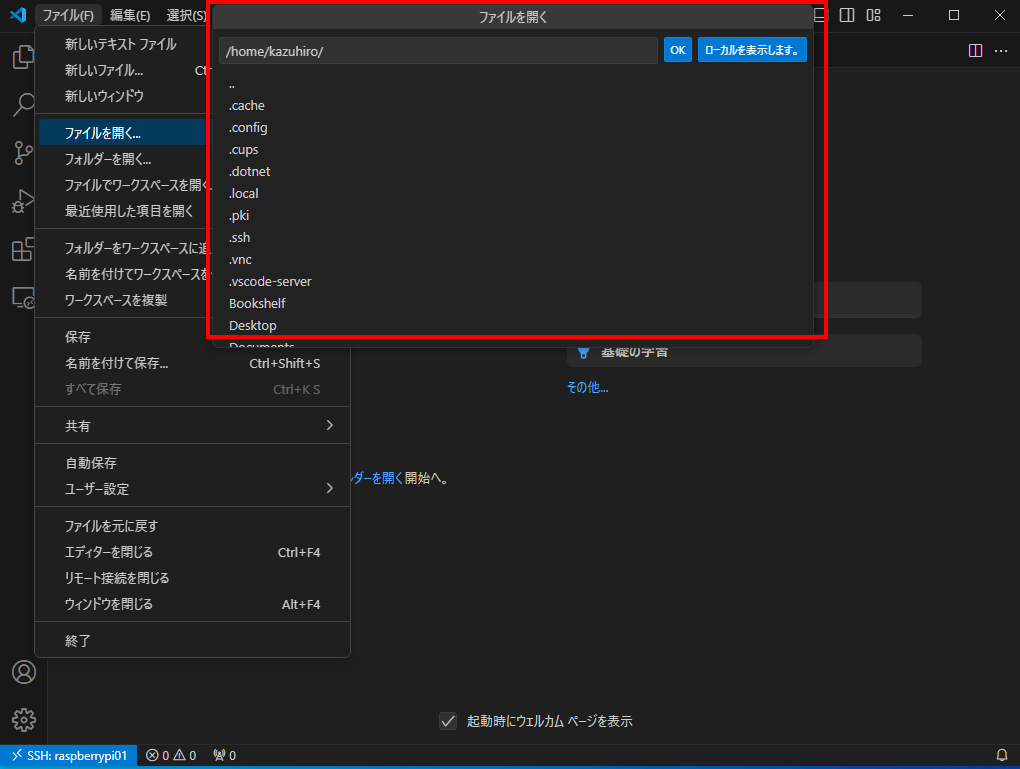
Task: Open the editor more actions ellipsis menu
Action: (1000, 50)
